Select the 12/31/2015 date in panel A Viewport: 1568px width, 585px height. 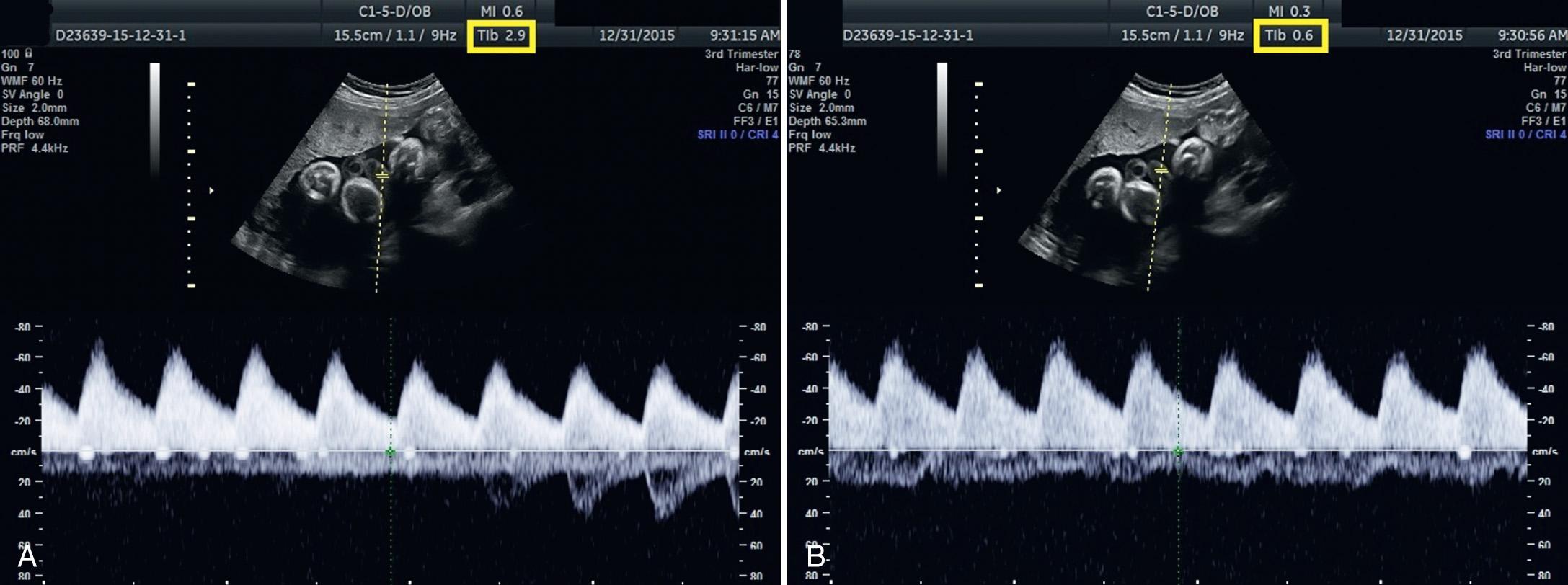tap(637, 35)
